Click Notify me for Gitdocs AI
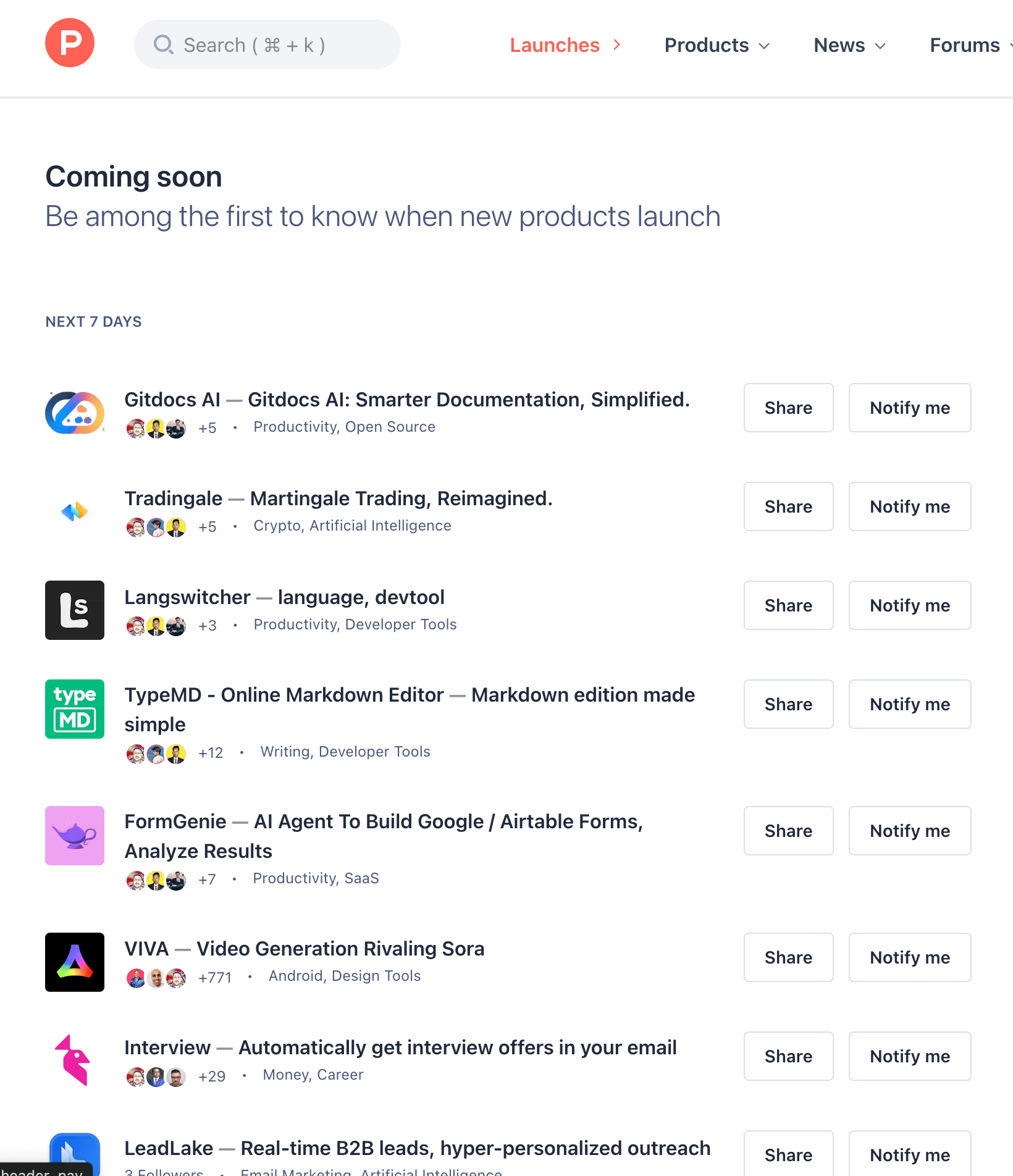The image size is (1013, 1176). (909, 408)
